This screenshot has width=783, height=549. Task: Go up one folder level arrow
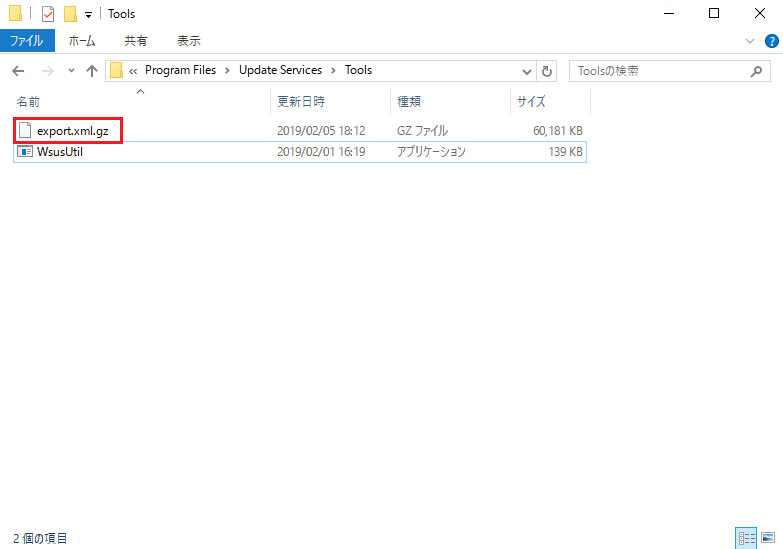coord(92,71)
